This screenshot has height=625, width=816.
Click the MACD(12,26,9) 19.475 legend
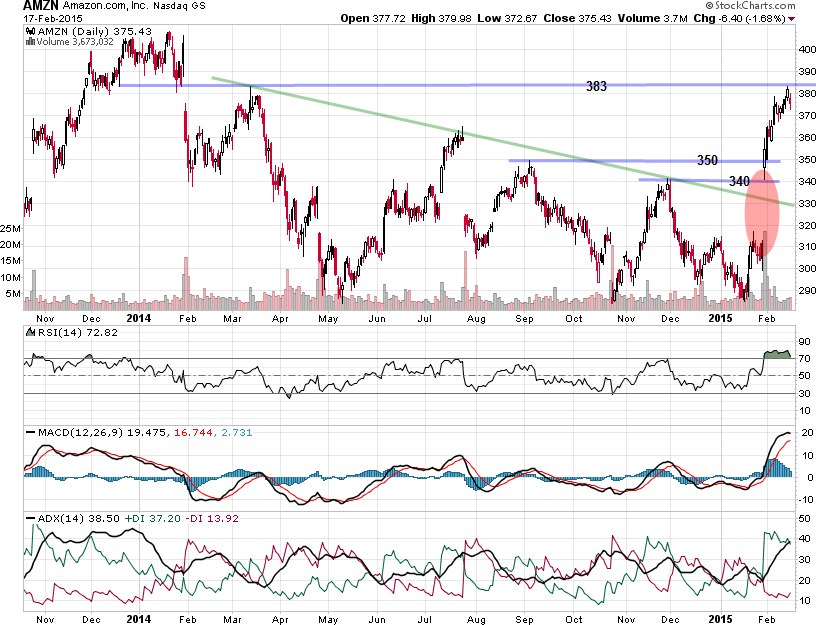[x=103, y=432]
